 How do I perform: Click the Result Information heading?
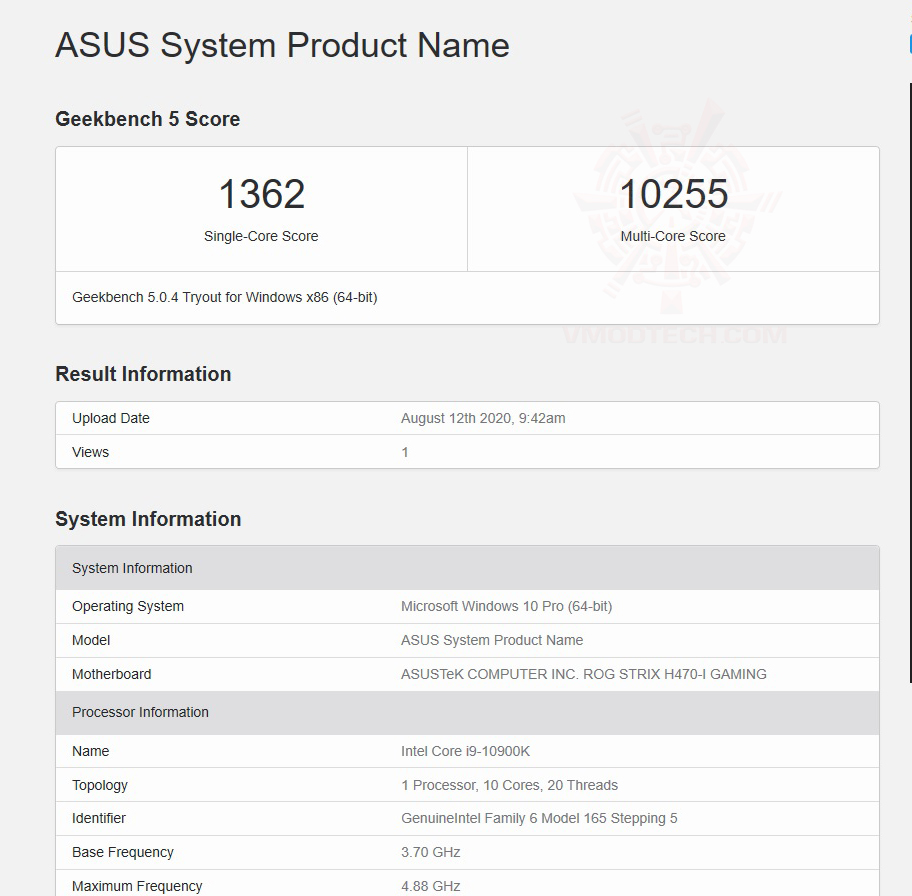[143, 374]
